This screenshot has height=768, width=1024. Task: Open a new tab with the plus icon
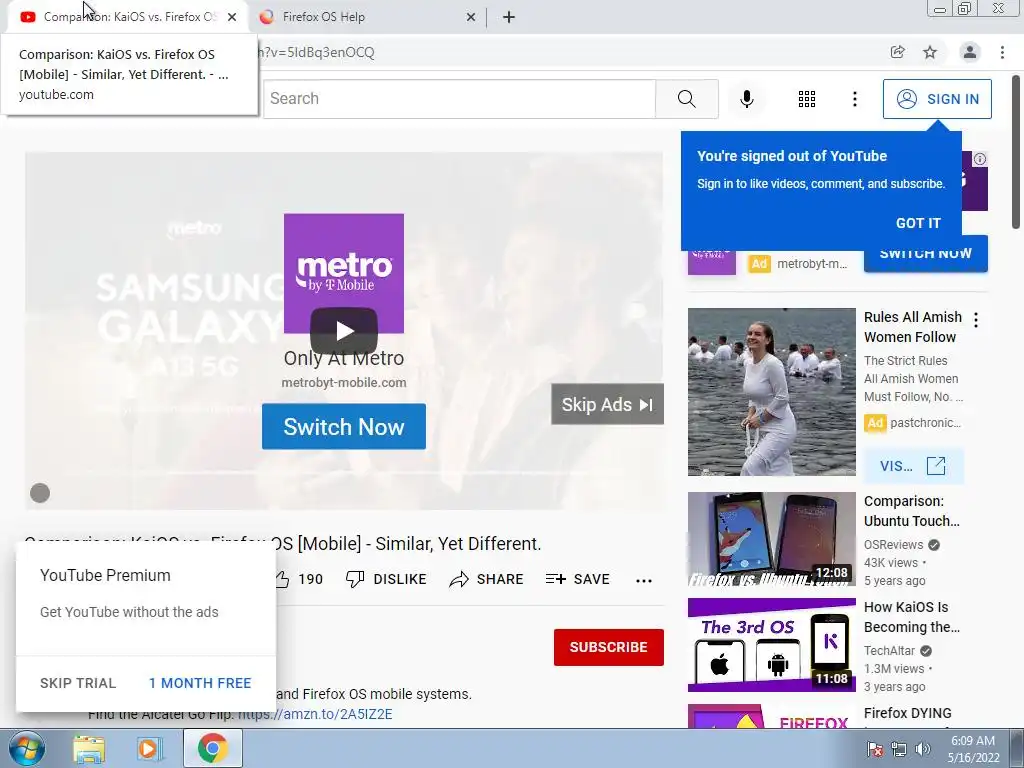(x=509, y=17)
